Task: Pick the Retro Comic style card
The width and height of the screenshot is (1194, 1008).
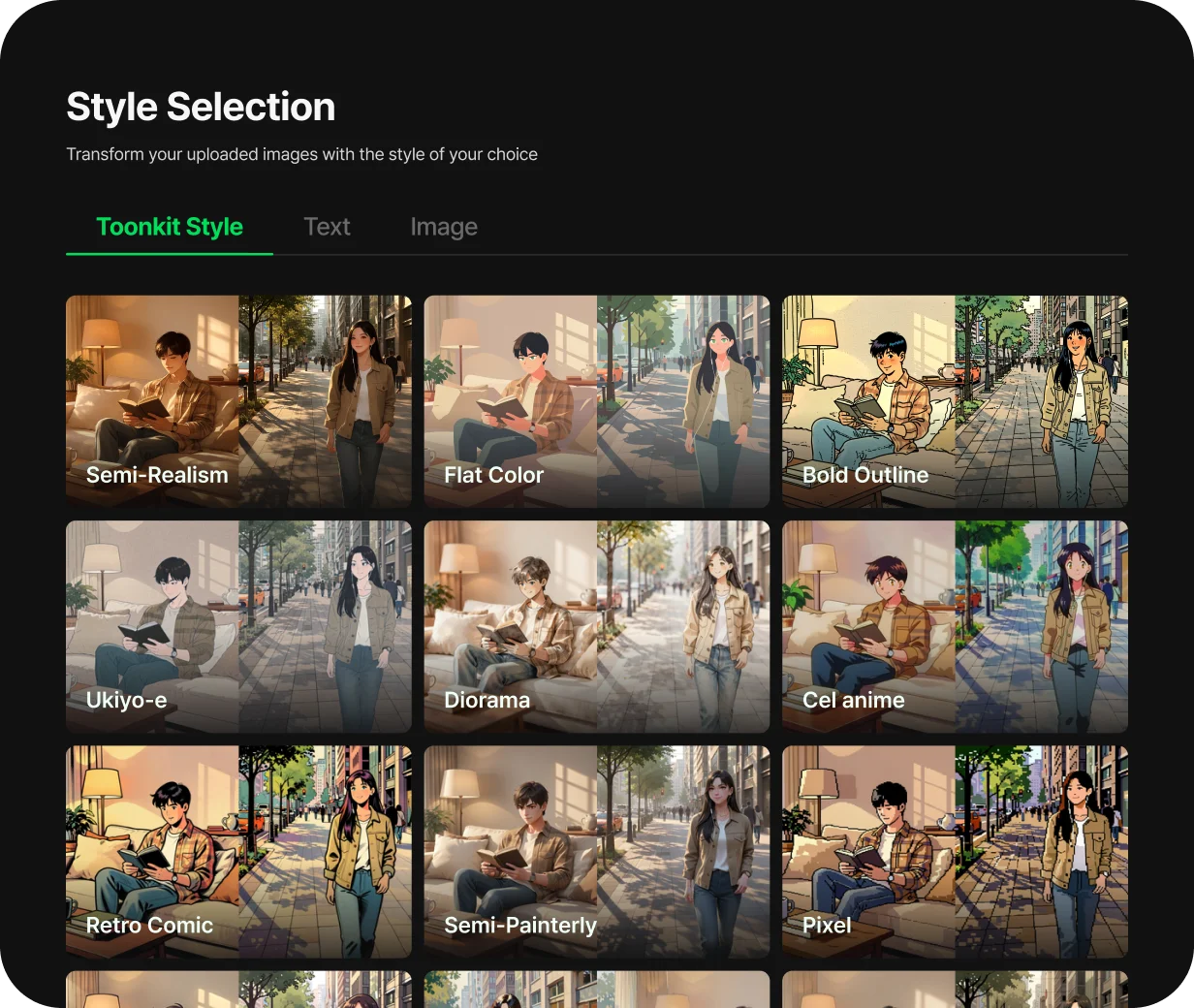Action: tap(238, 852)
